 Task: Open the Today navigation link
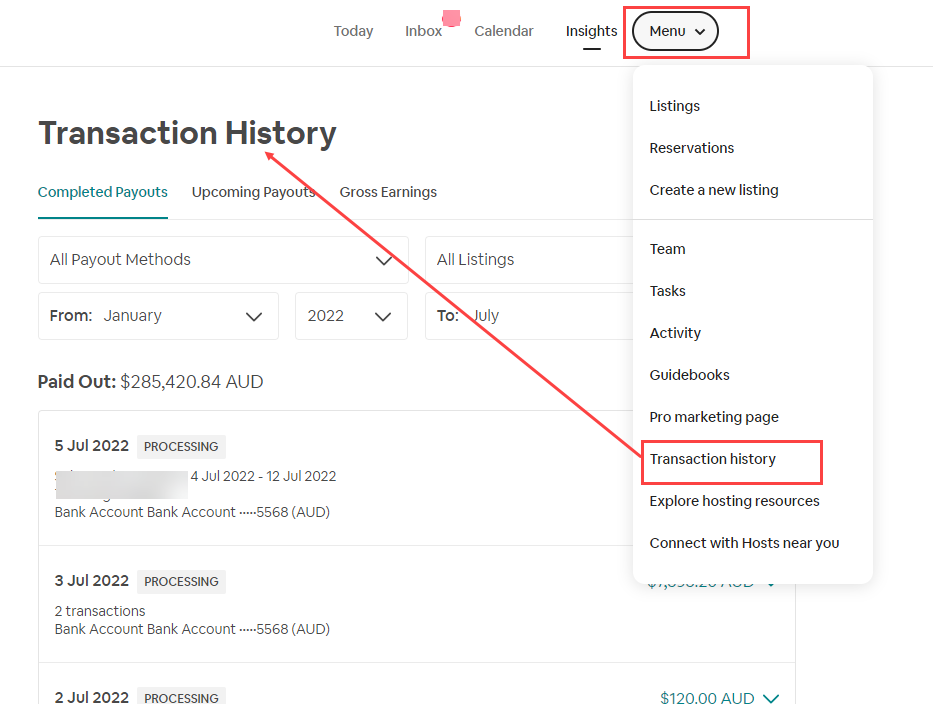click(x=353, y=31)
